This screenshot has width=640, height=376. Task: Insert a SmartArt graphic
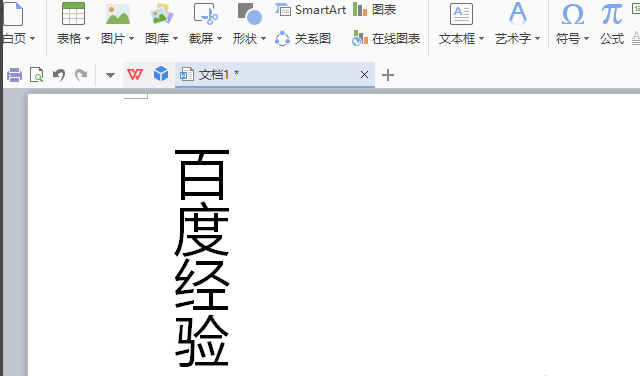tap(311, 9)
